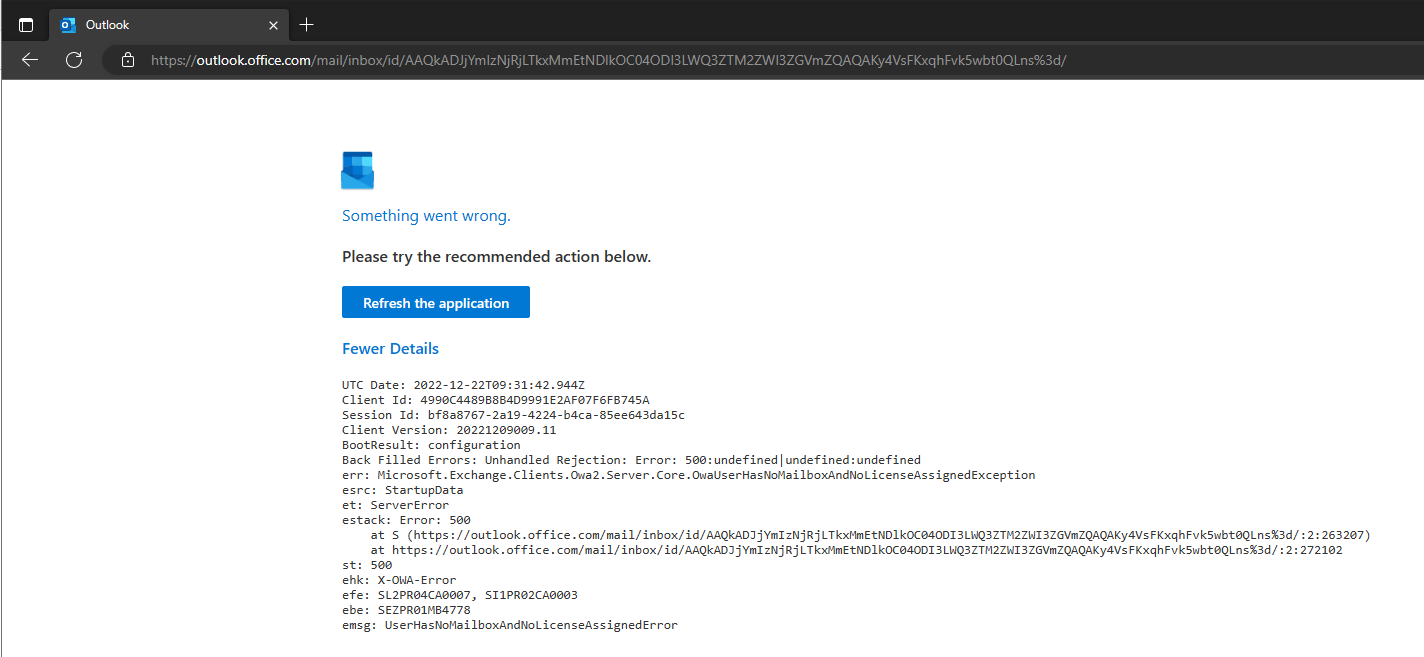Open the tab actions menu icon
1424x657 pixels.
pos(26,25)
